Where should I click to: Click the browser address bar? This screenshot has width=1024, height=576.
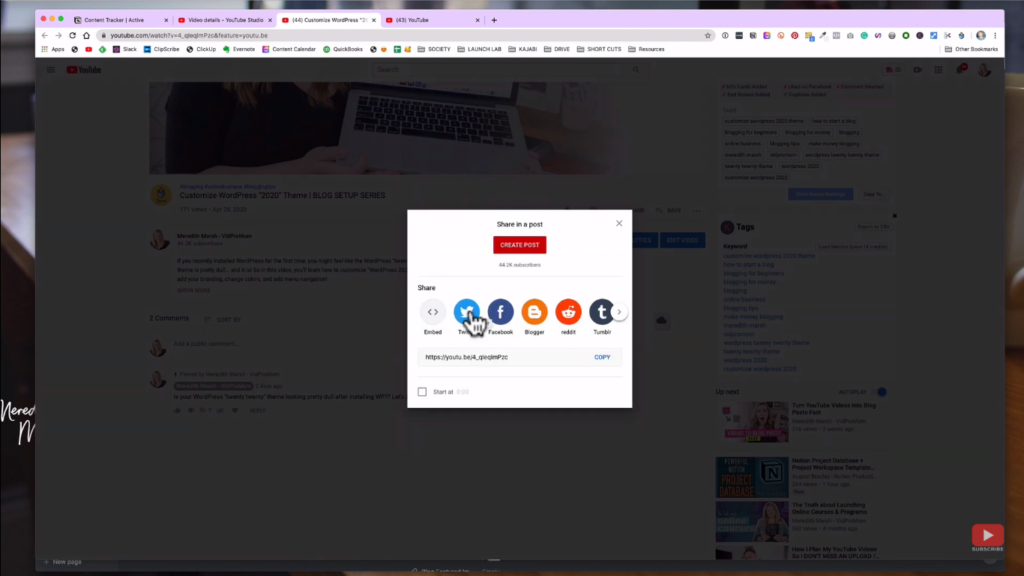[405, 35]
